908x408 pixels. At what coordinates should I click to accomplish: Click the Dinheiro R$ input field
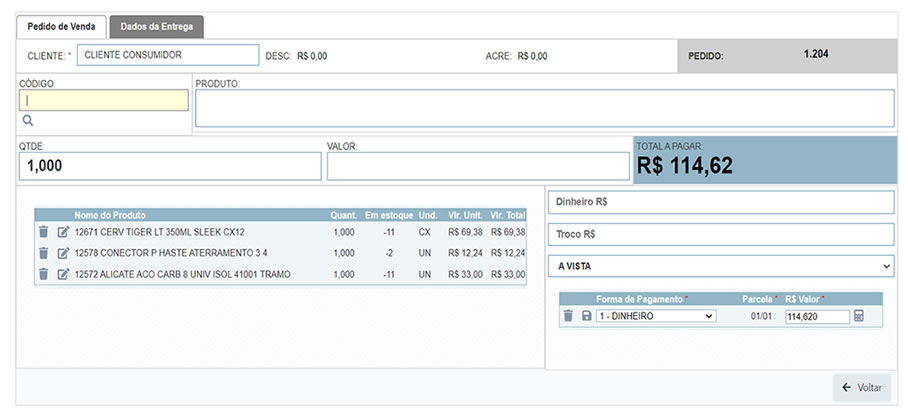click(x=719, y=202)
